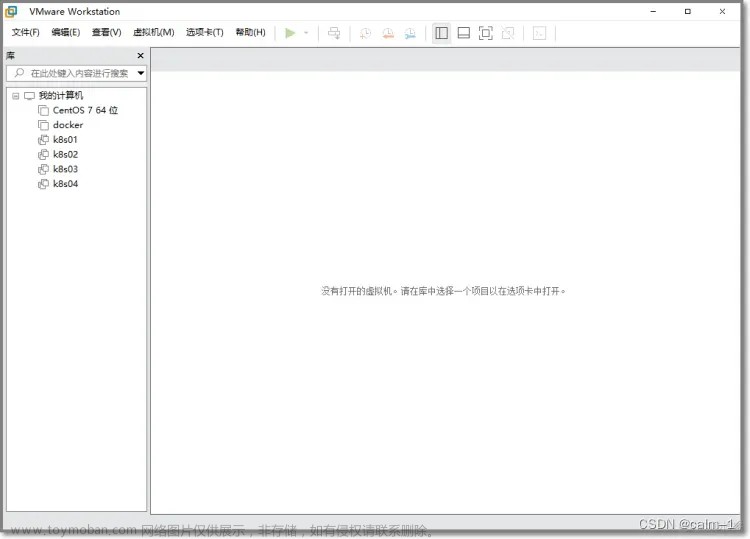Click the Unity mode toolbar icon
This screenshot has width=750, height=539.
click(507, 33)
